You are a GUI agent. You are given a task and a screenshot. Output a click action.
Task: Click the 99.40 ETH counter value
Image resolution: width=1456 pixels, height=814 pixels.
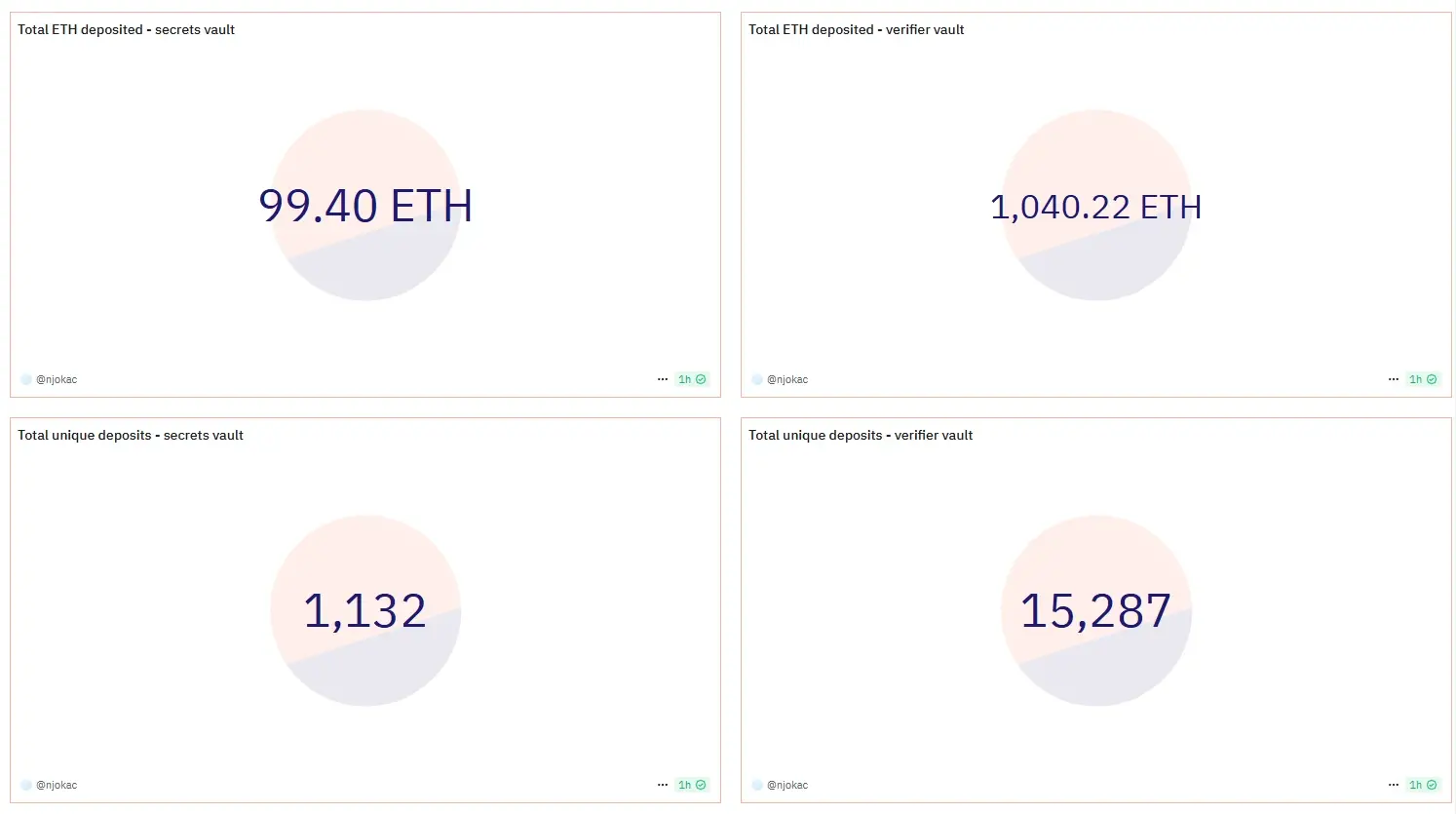[x=365, y=206]
